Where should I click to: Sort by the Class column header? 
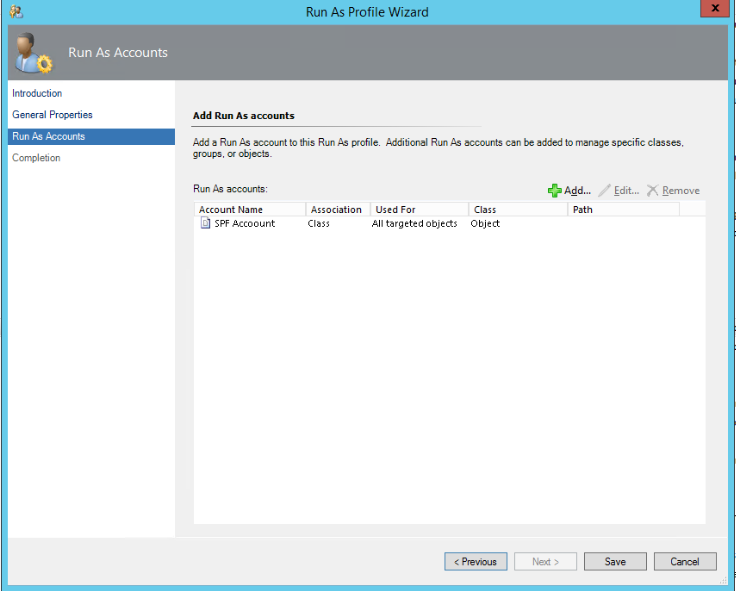tap(517, 209)
